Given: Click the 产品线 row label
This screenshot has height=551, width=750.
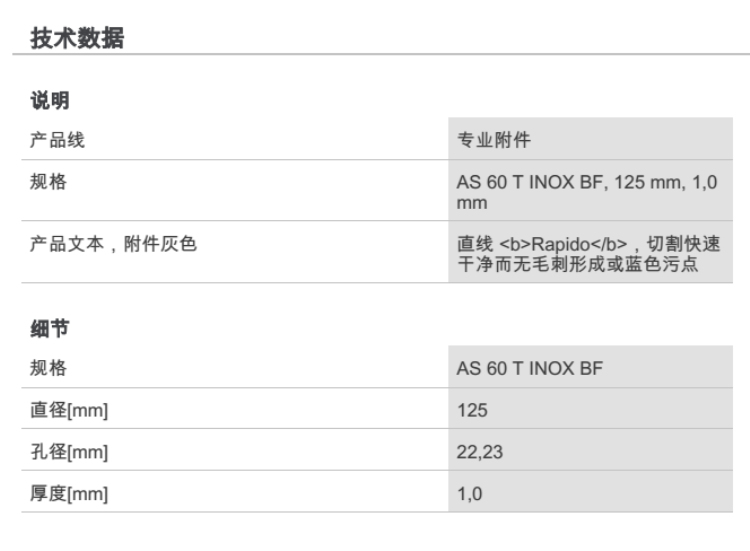Looking at the screenshot, I should 55,140.
